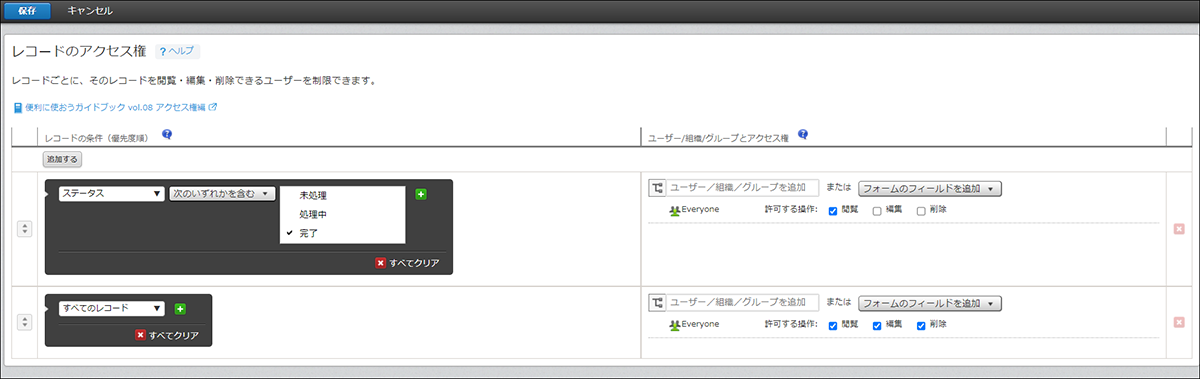Click すべてクリア in the すべてのレコード box
Image resolution: width=1200 pixels, height=379 pixels.
click(167, 335)
